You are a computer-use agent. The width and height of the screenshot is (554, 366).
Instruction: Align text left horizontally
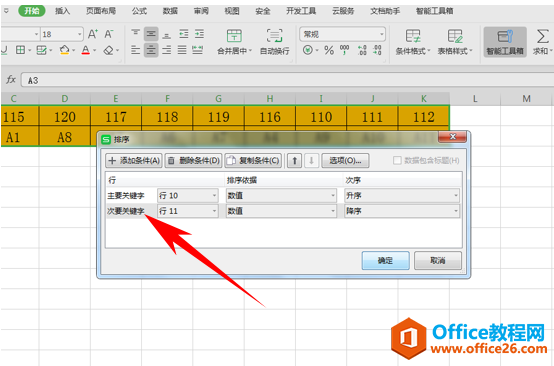point(135,50)
